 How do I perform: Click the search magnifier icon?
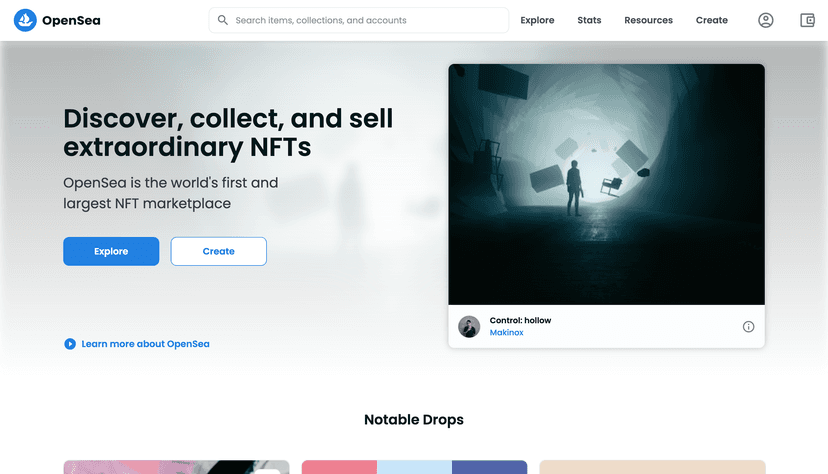coord(223,20)
